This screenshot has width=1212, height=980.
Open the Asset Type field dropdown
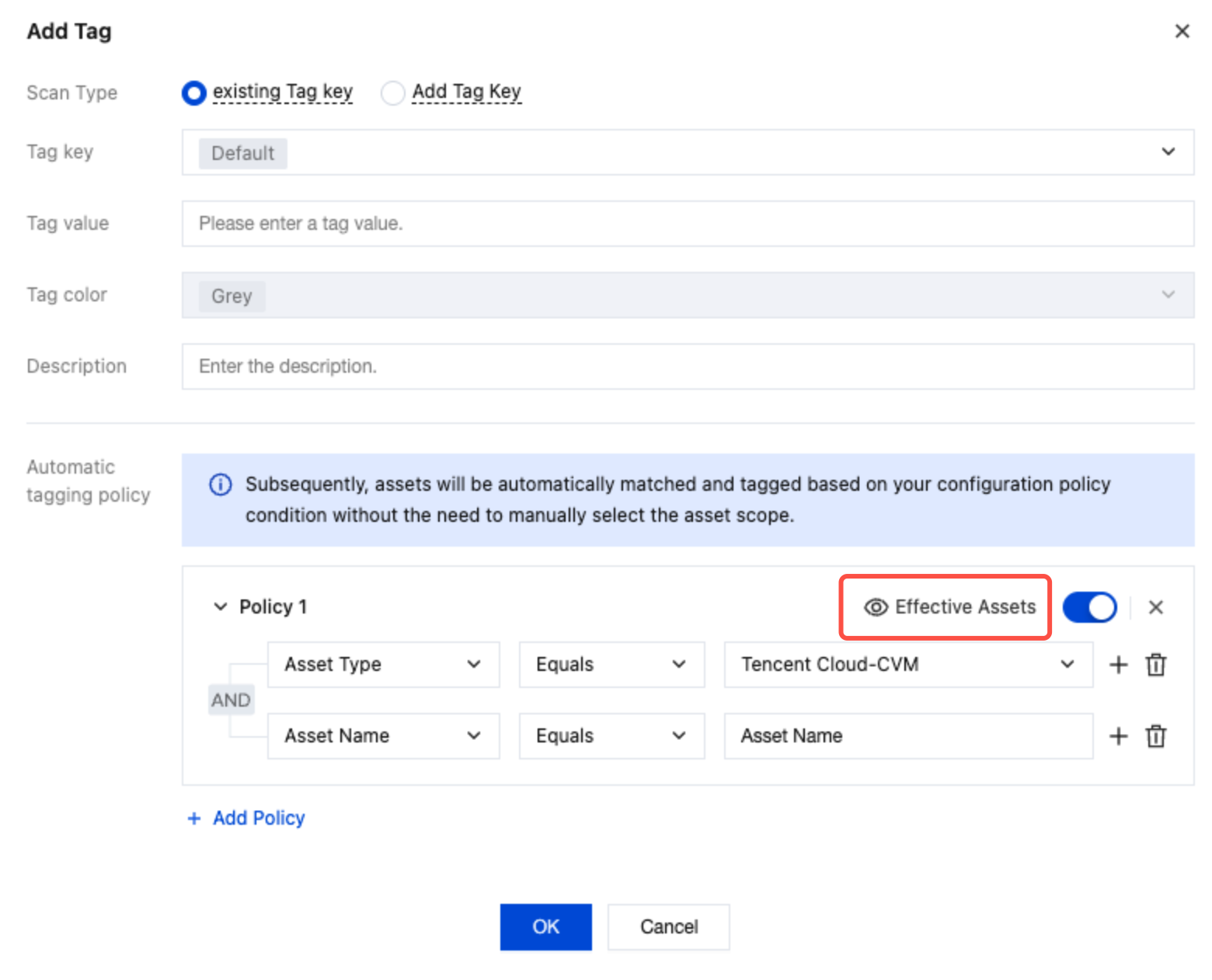383,665
